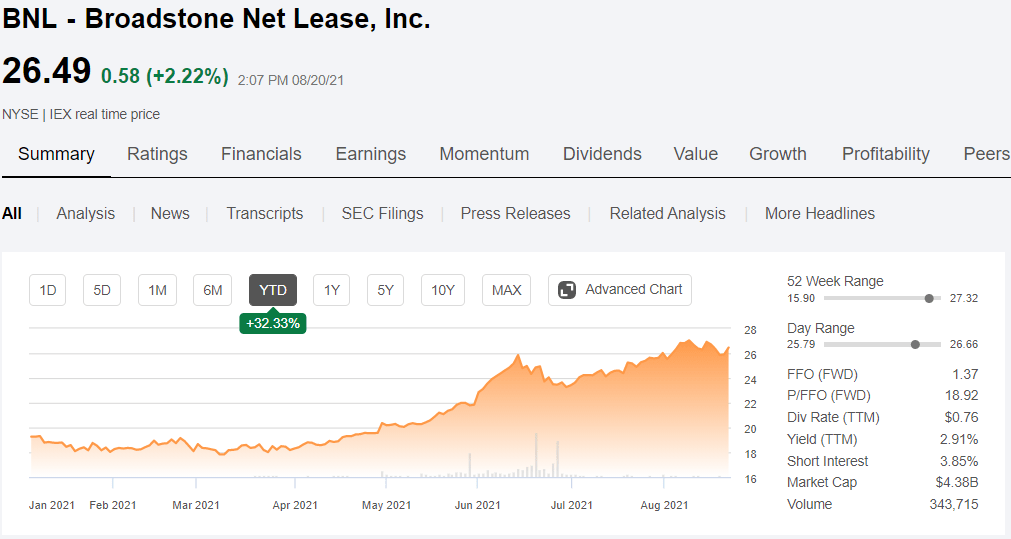Click the FFO (FWD) value 1.37

[965, 374]
